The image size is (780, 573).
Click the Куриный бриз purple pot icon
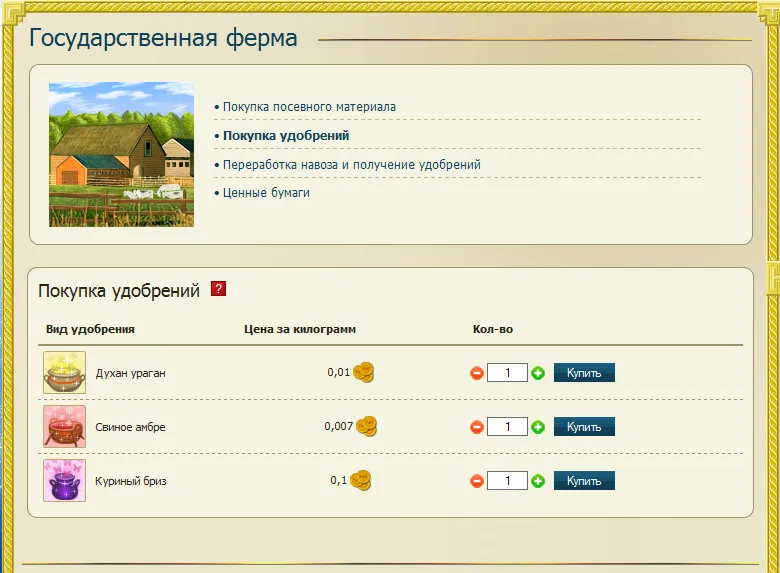pos(64,480)
